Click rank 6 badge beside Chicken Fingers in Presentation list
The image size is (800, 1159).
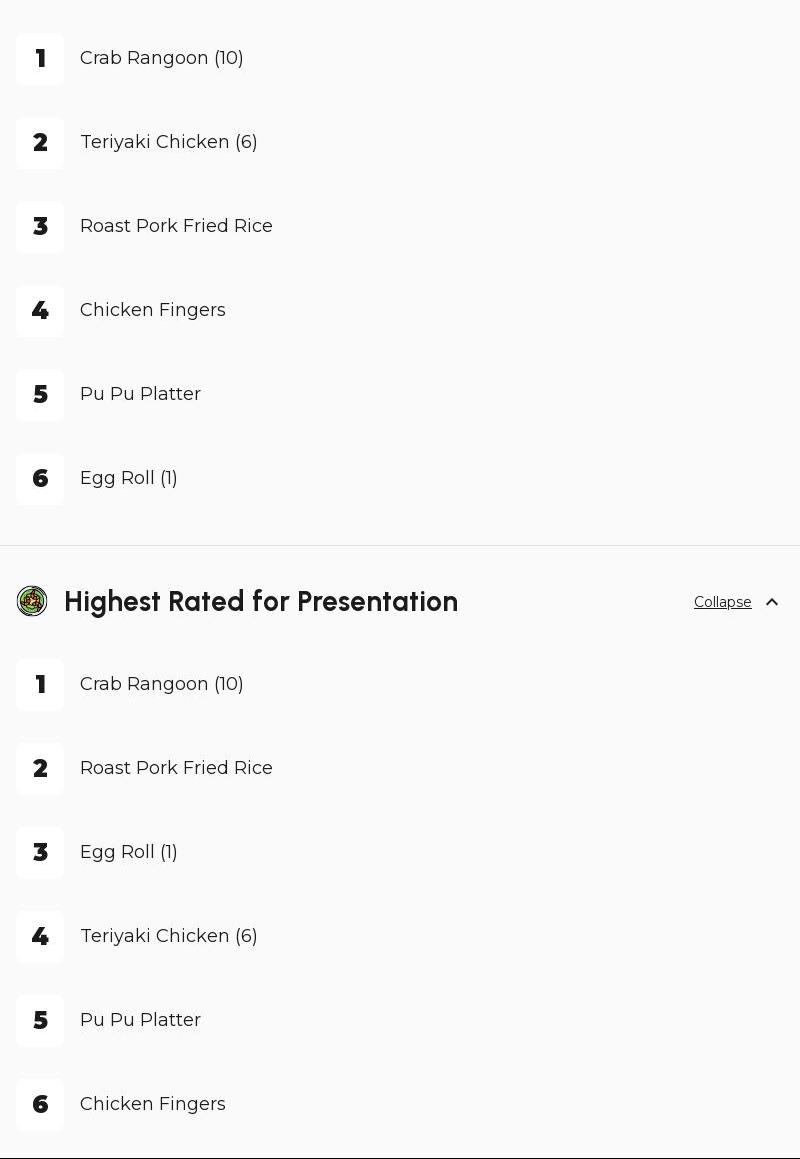40,1105
